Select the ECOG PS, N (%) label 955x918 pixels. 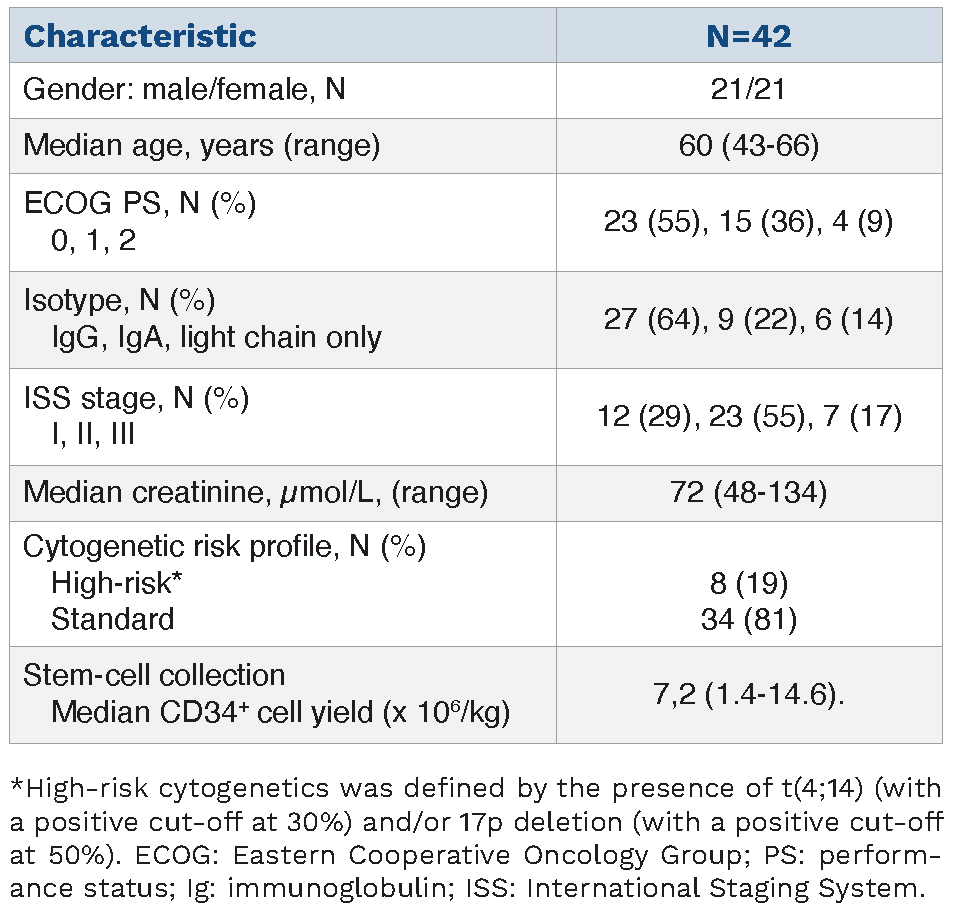point(139,204)
